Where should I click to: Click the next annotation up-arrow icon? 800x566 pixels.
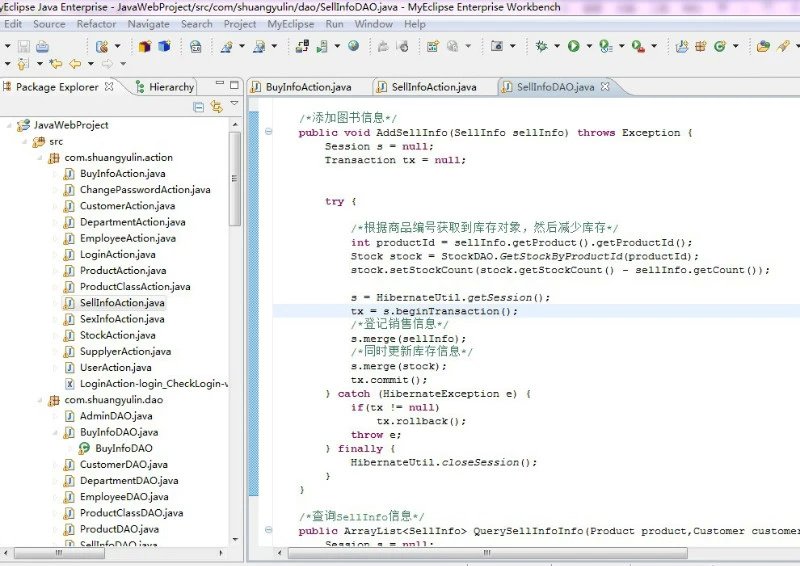(23, 64)
